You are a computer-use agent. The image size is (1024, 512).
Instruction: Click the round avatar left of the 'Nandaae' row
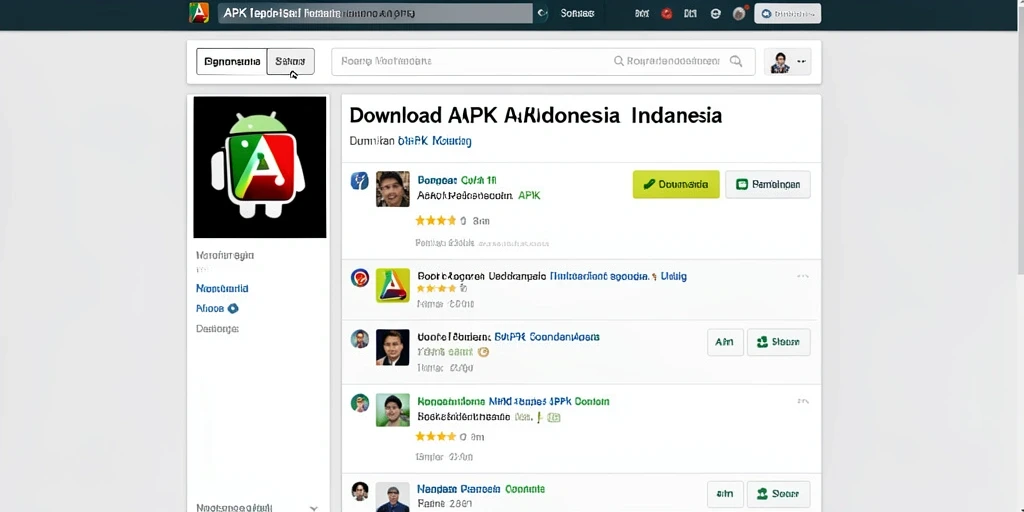360,491
